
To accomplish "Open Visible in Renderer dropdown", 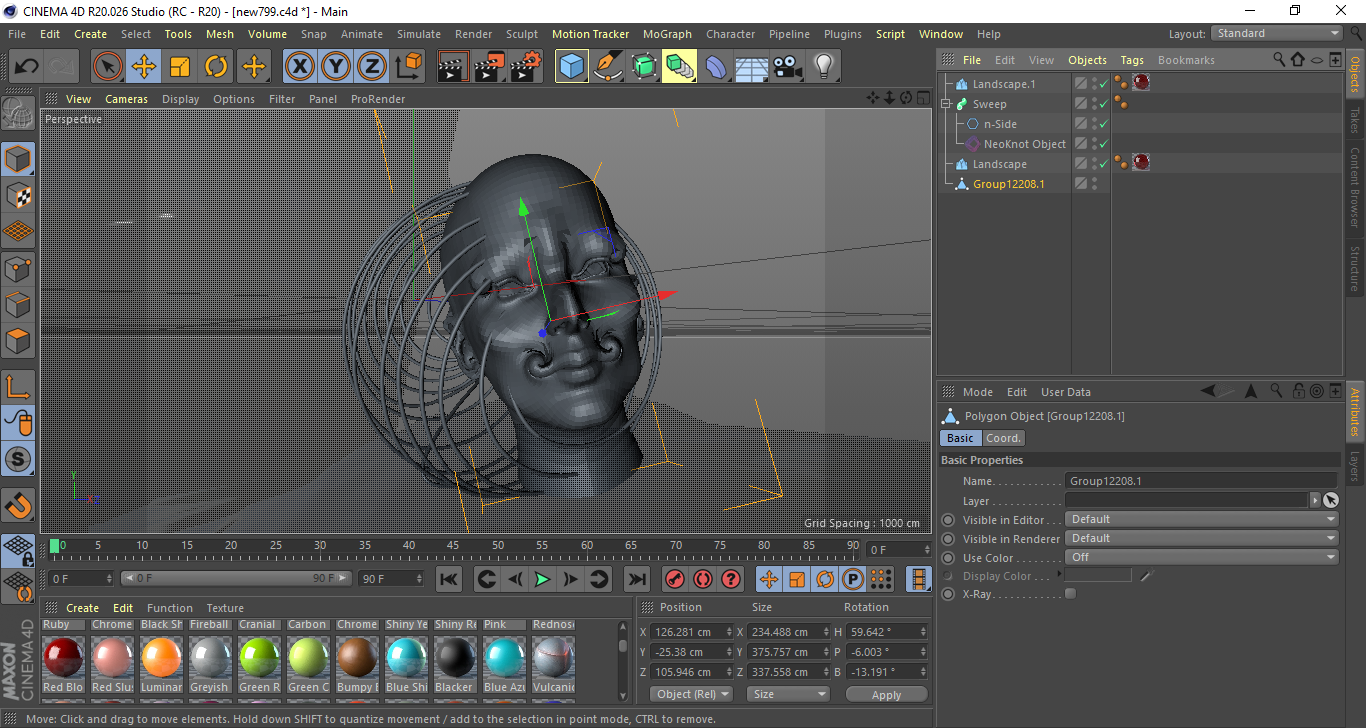I will click(x=1201, y=538).
